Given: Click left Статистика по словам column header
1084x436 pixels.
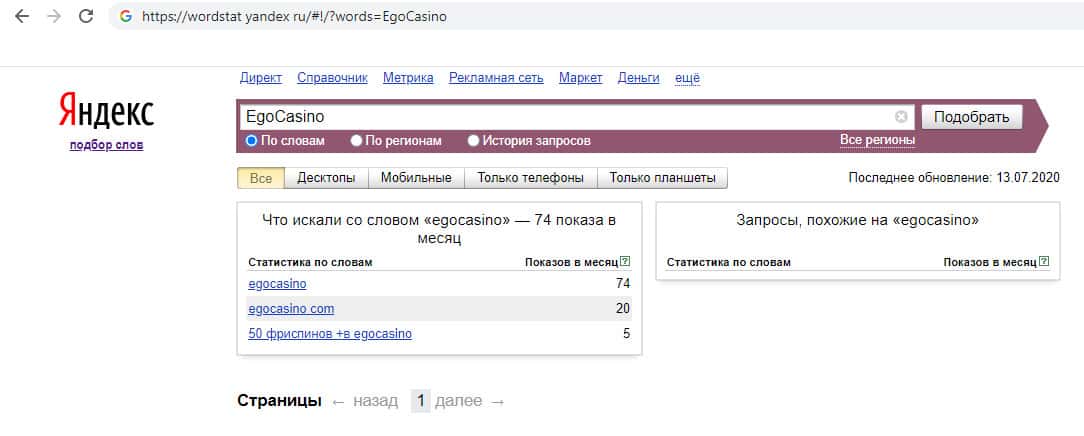Looking at the screenshot, I should 310,262.
